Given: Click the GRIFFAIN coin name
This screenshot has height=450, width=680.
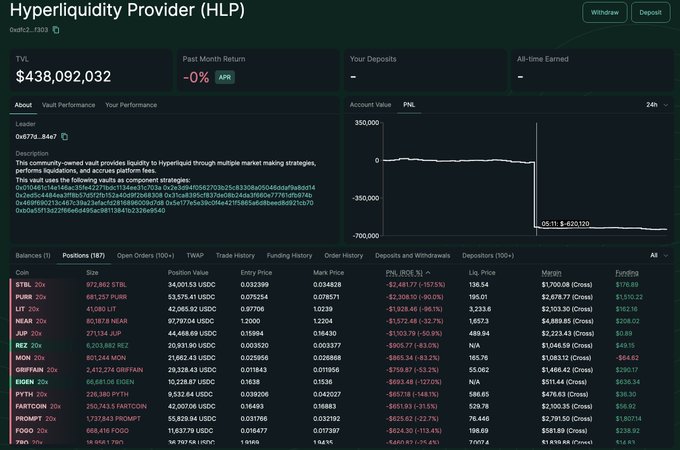Looking at the screenshot, I should coord(29,370).
